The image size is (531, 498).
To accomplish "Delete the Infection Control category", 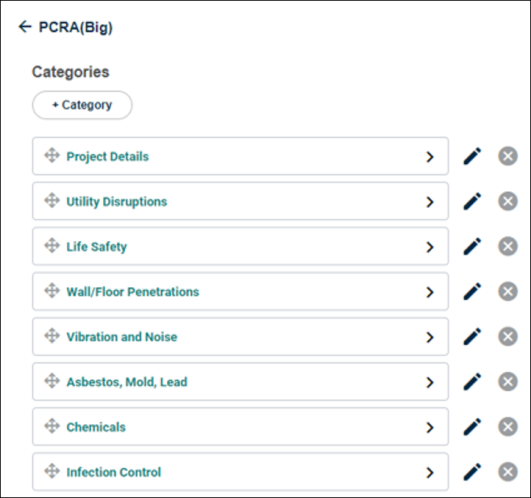I will pos(508,472).
